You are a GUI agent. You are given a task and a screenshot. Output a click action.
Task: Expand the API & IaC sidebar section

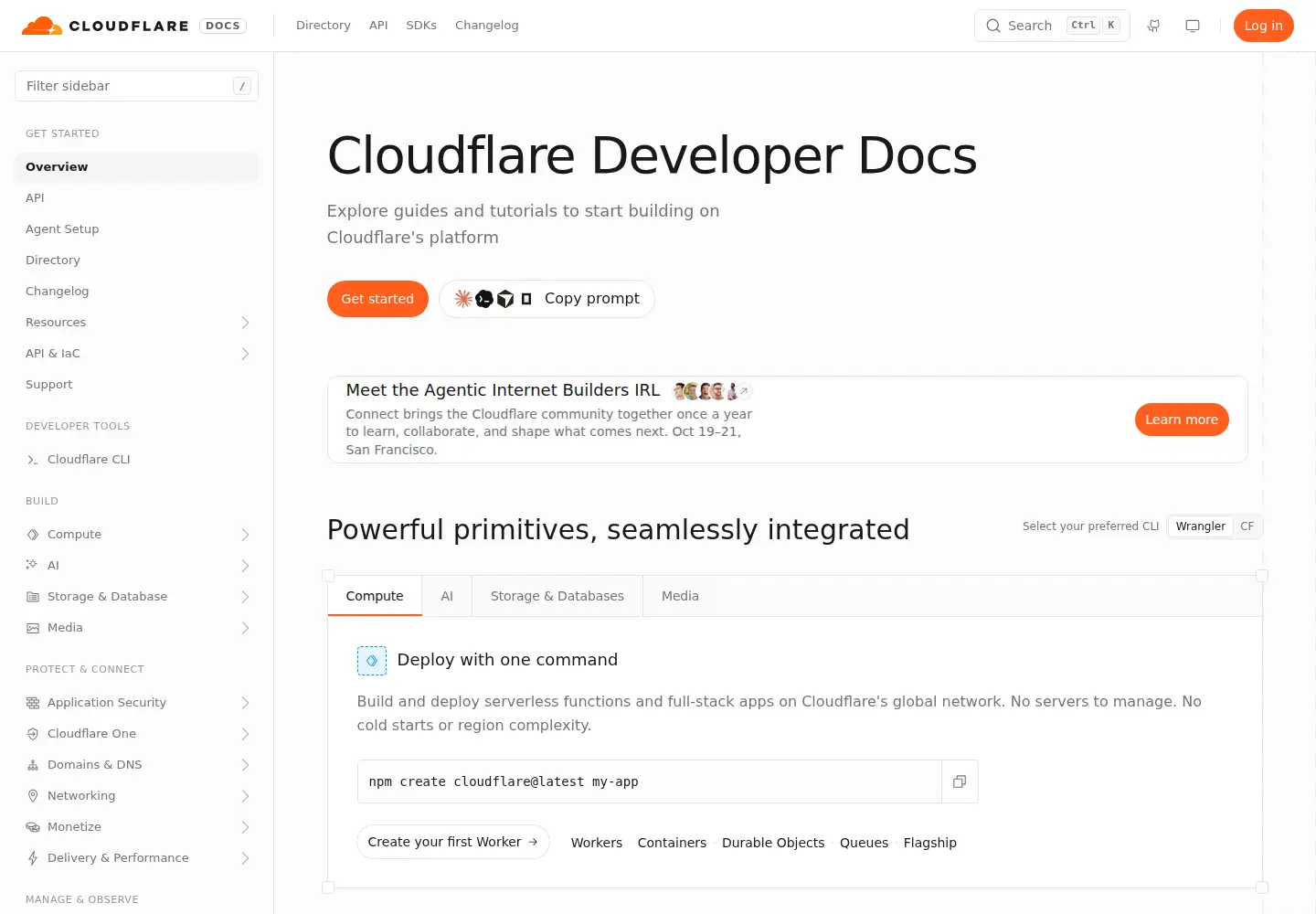[245, 354]
